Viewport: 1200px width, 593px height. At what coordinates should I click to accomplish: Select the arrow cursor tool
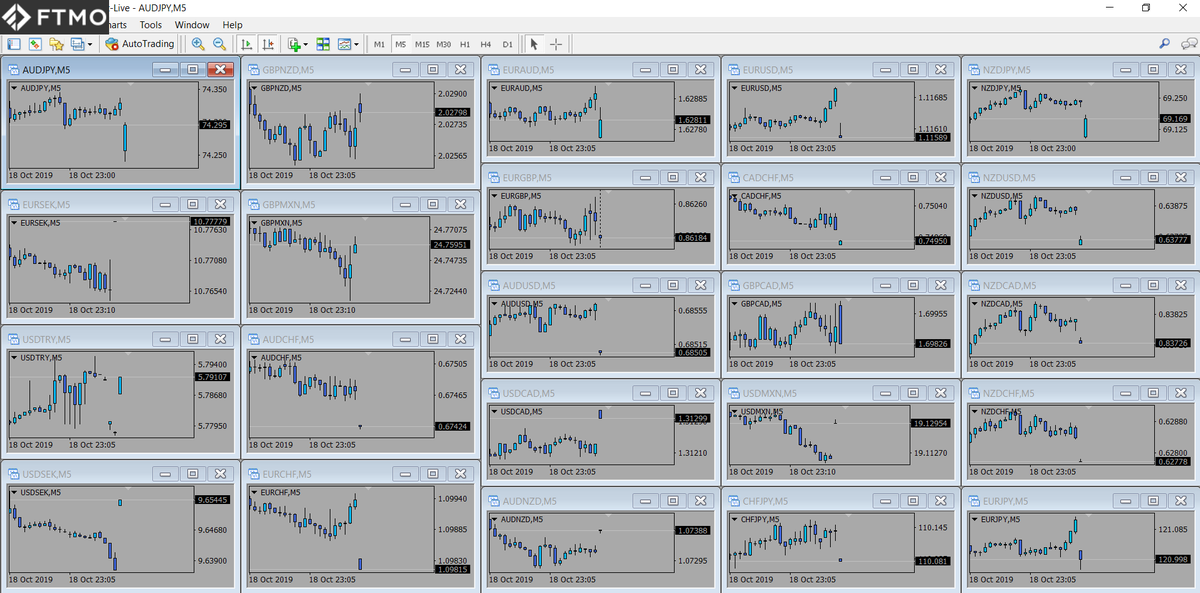click(x=534, y=44)
